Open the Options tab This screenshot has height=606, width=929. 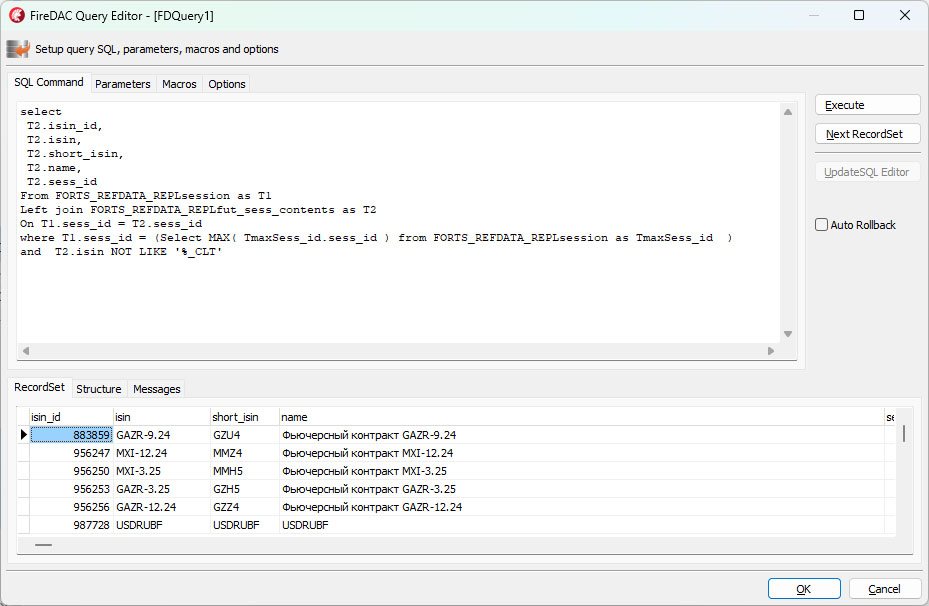pos(226,84)
